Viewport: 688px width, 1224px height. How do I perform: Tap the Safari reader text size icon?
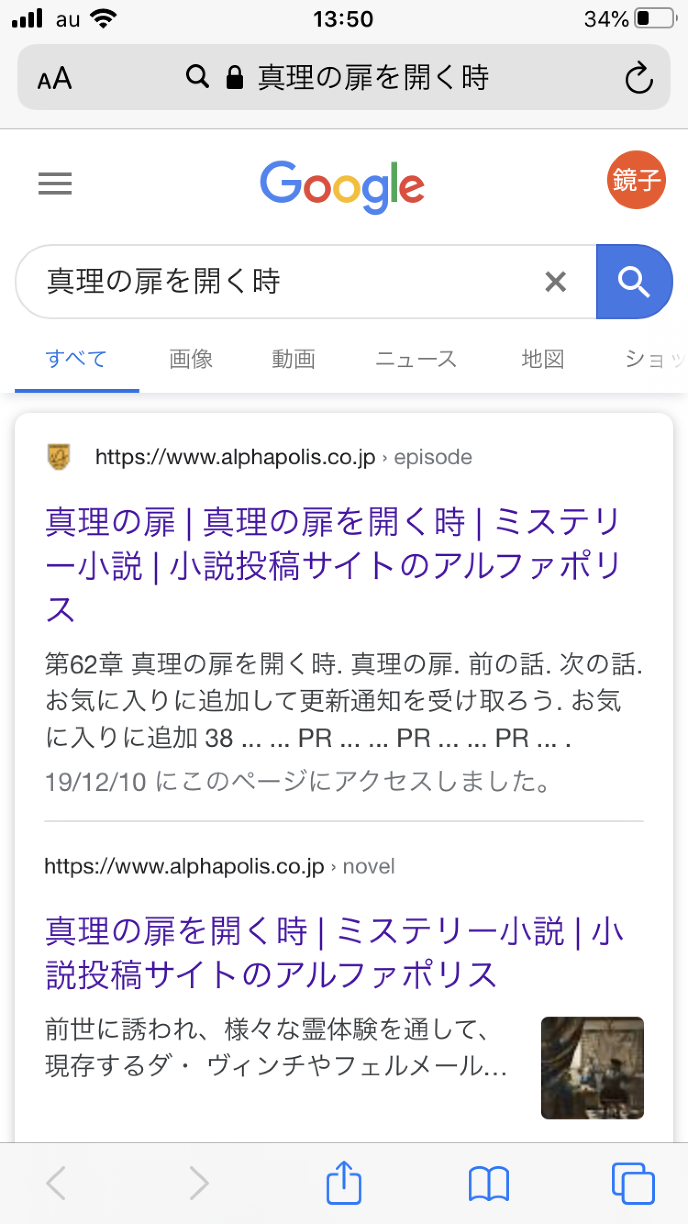[x=55, y=78]
